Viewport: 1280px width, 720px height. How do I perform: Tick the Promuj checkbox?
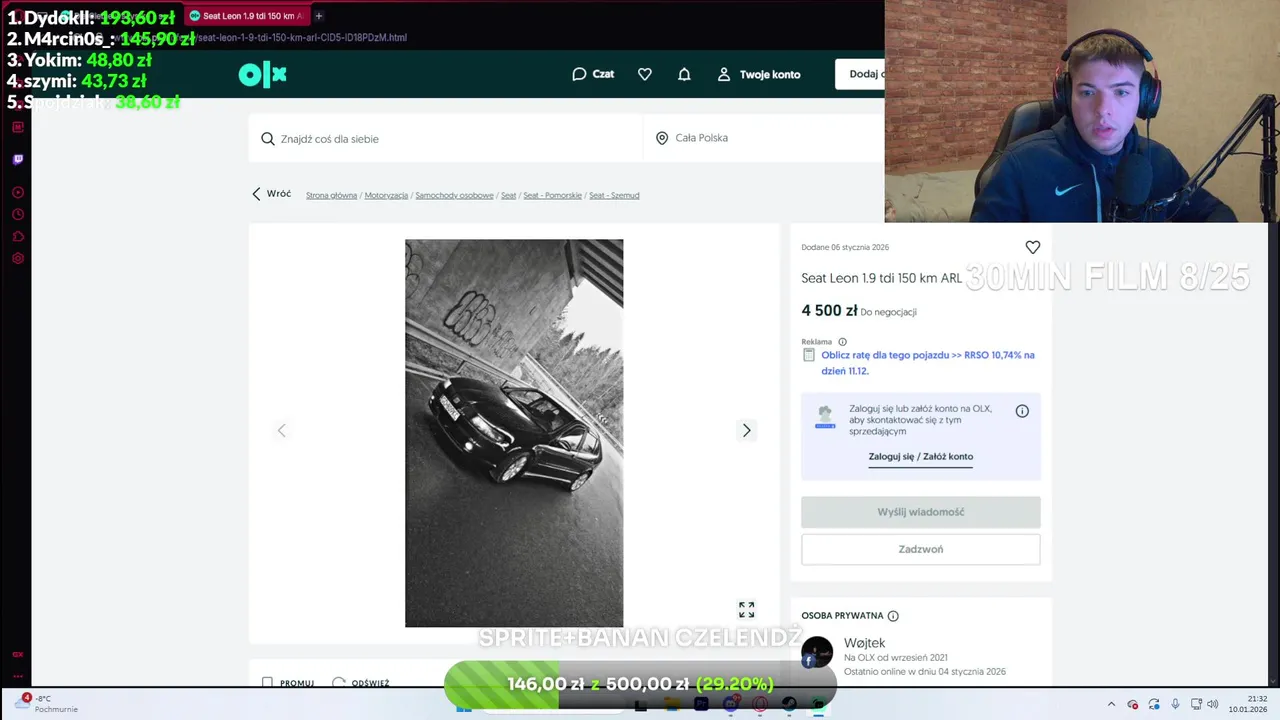click(267, 683)
